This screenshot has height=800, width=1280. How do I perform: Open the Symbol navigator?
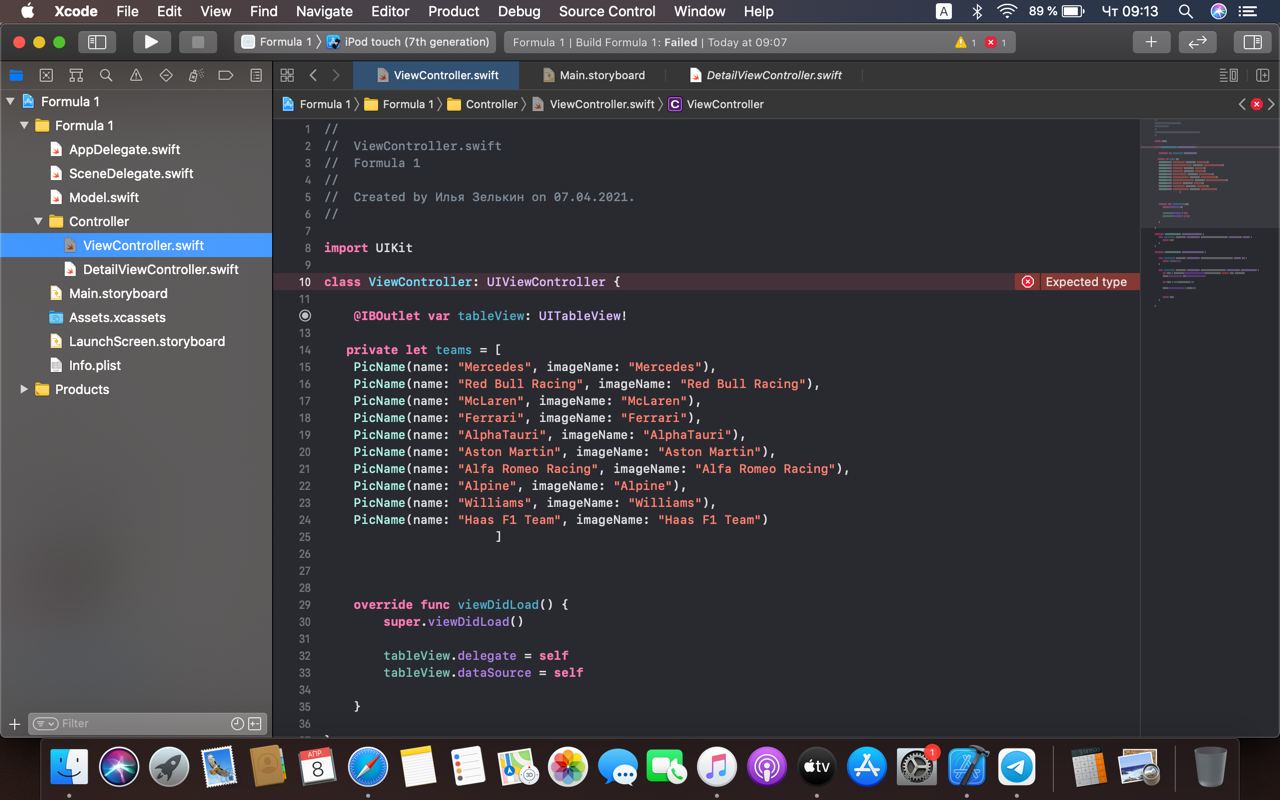[76, 75]
